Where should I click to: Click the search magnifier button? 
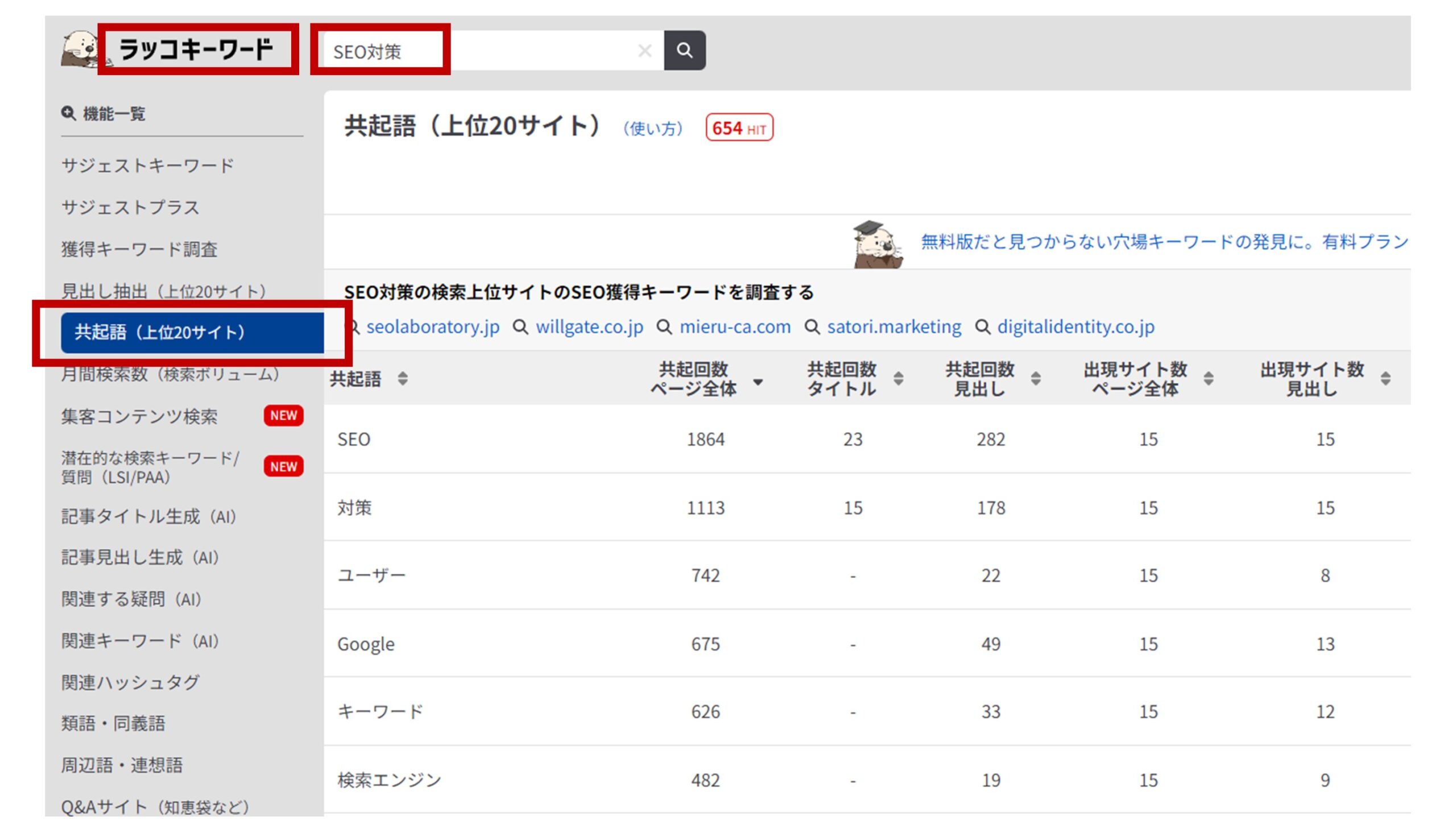tap(685, 50)
